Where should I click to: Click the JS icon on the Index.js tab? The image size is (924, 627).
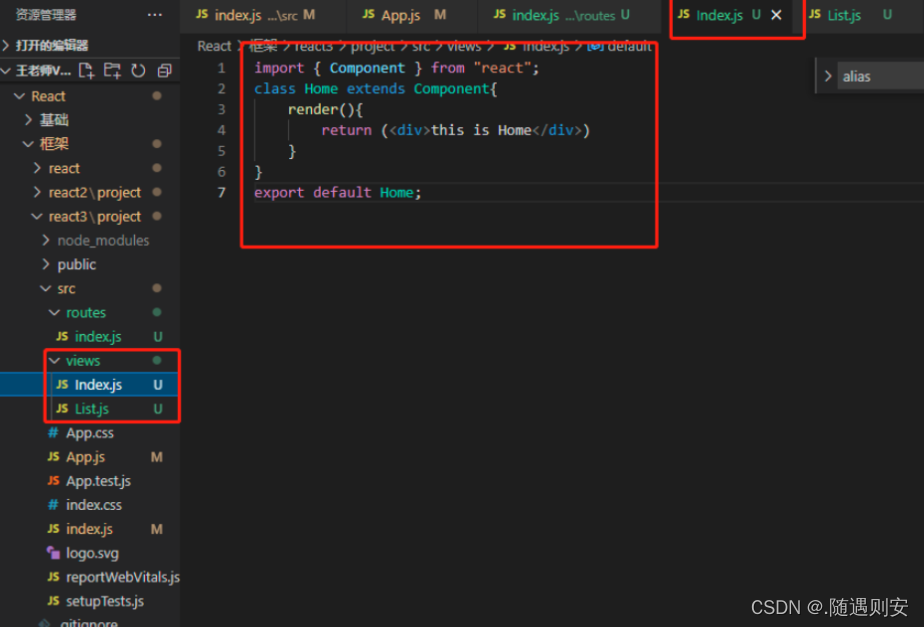[x=685, y=15]
